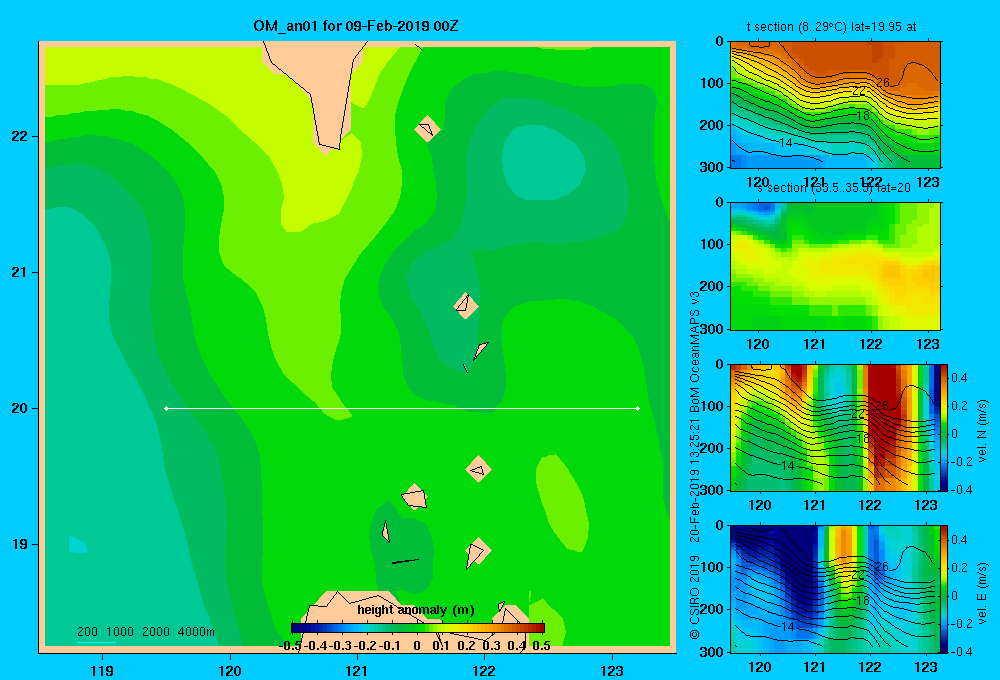This screenshot has height=680, width=1000.
Task: Click longitude 121 on the main map's bottom axis
Action: 357,671
